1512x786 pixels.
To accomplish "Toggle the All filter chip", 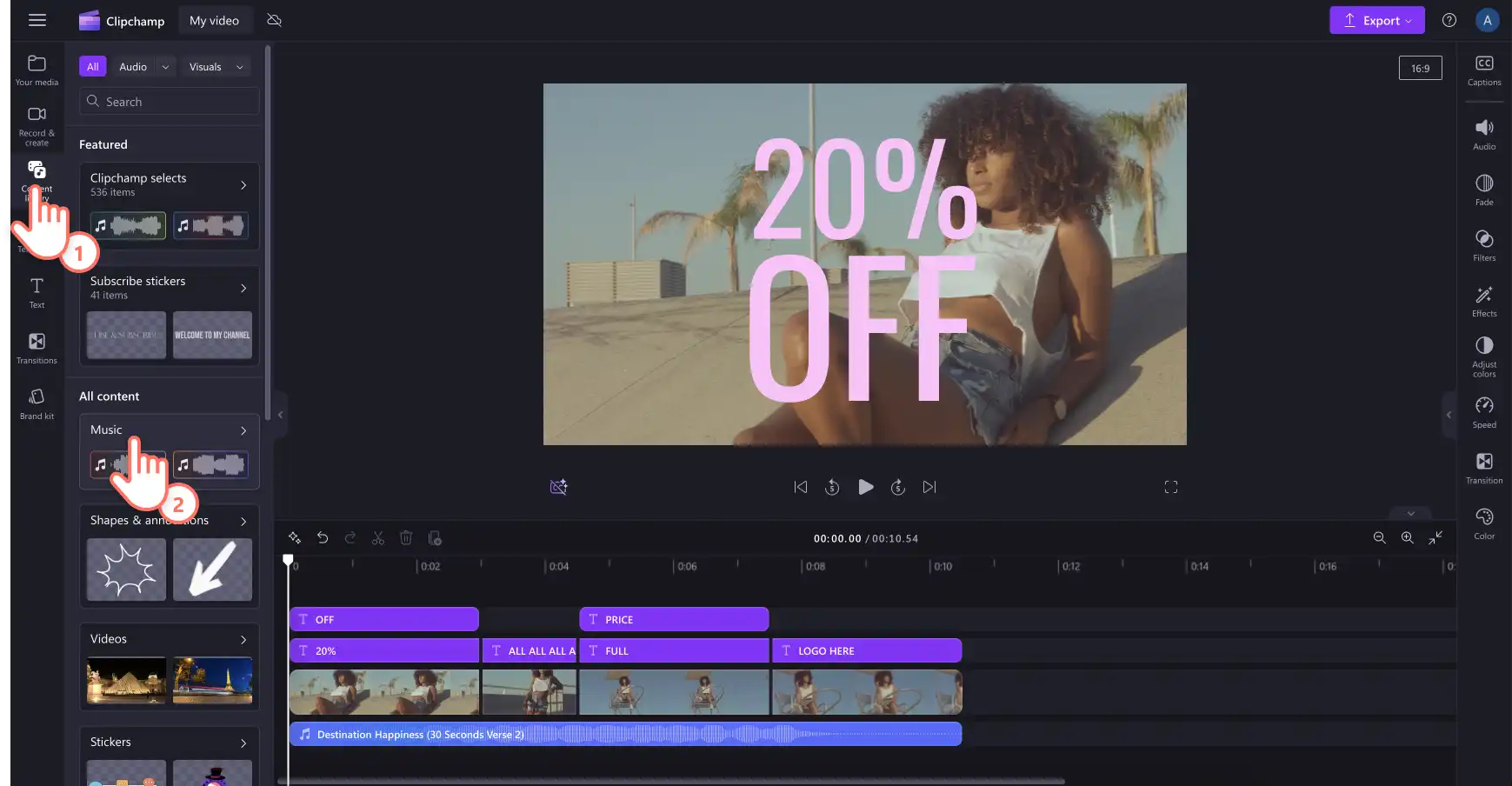I will click(x=93, y=67).
